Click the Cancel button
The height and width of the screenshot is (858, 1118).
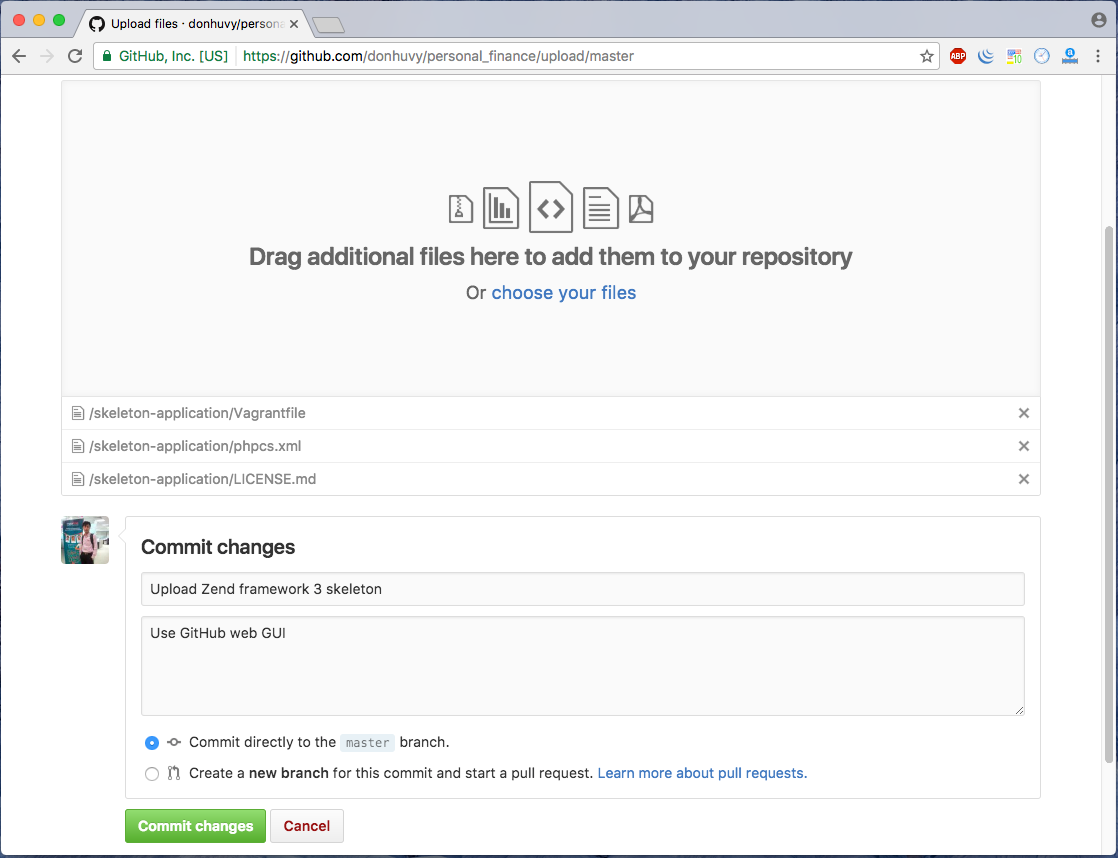307,826
